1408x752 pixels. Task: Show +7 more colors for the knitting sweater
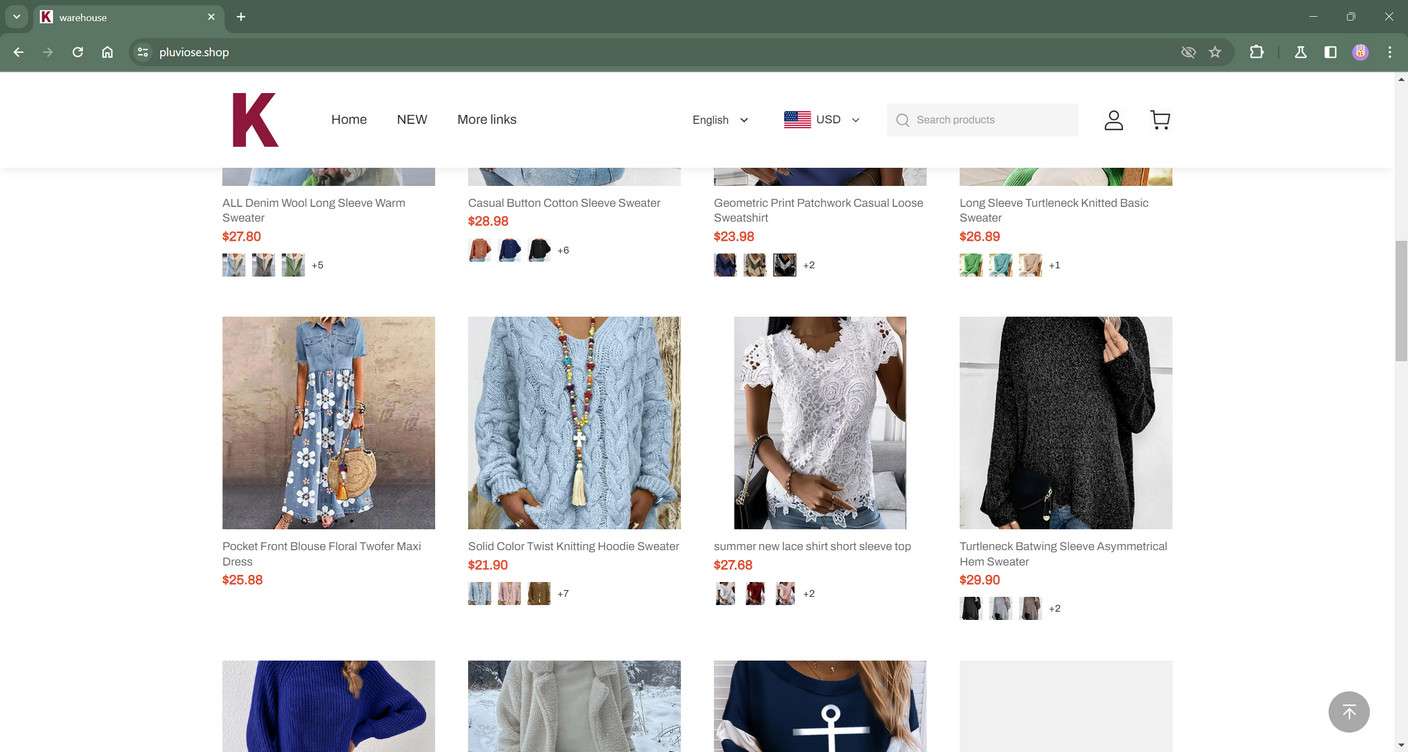pos(563,593)
